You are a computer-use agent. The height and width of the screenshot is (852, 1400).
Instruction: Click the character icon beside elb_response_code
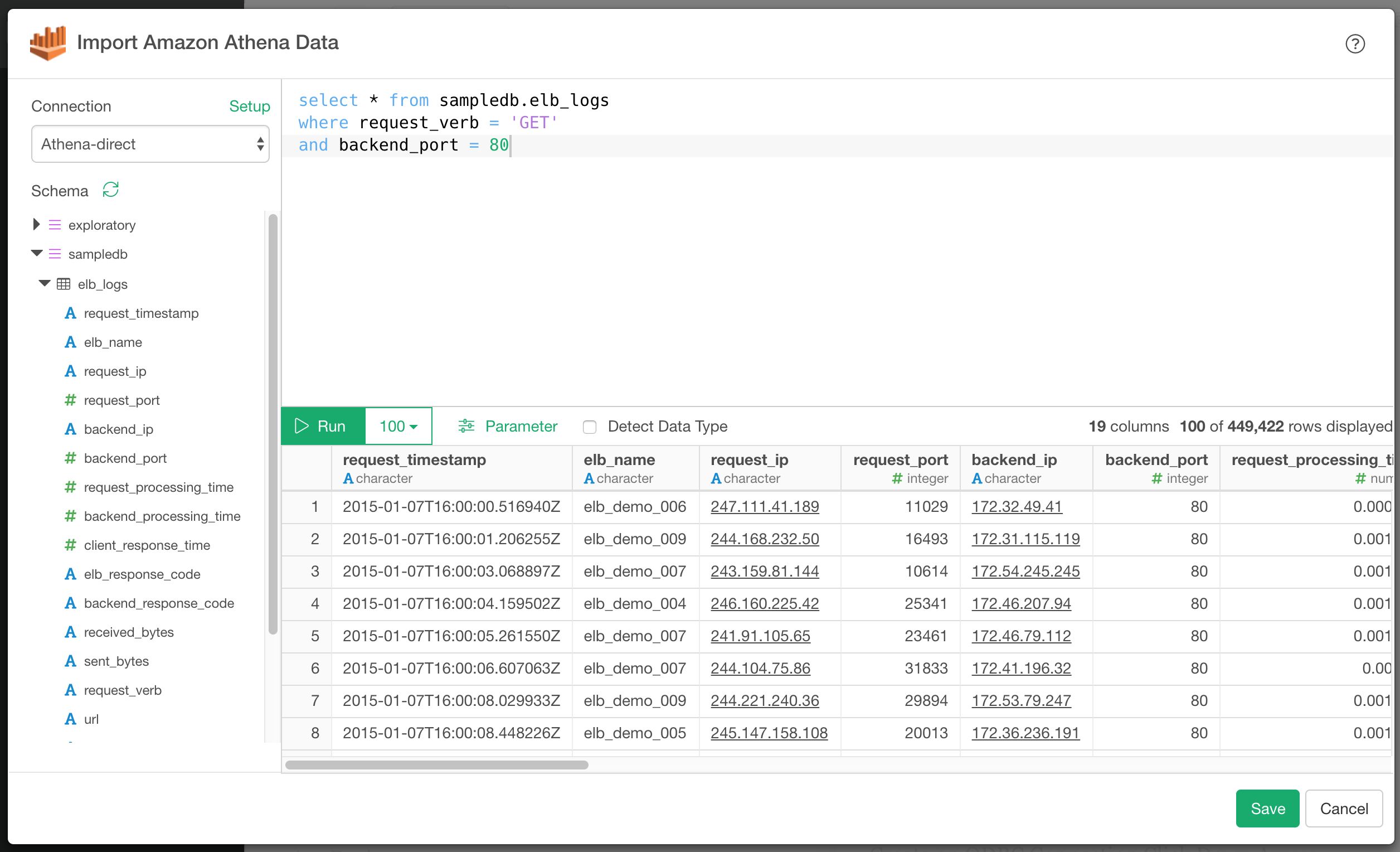click(x=70, y=574)
